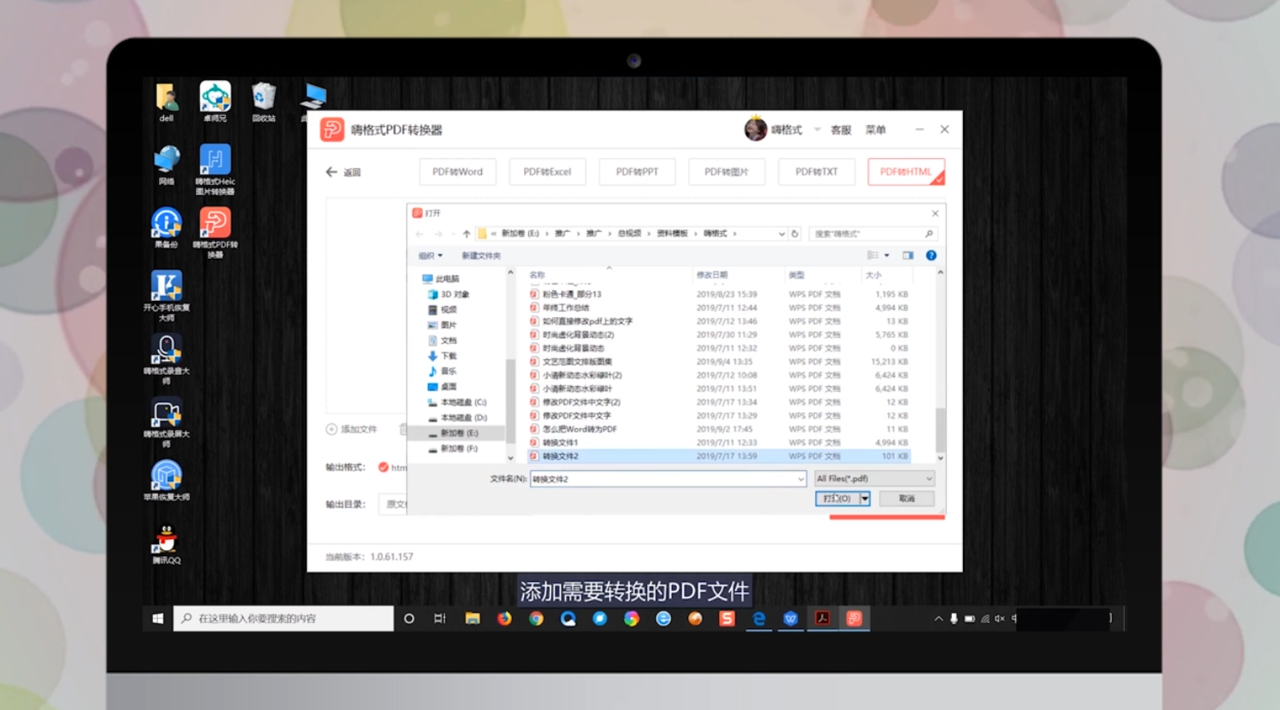Open Firefox from the taskbar
1280x710 pixels.
pos(504,619)
